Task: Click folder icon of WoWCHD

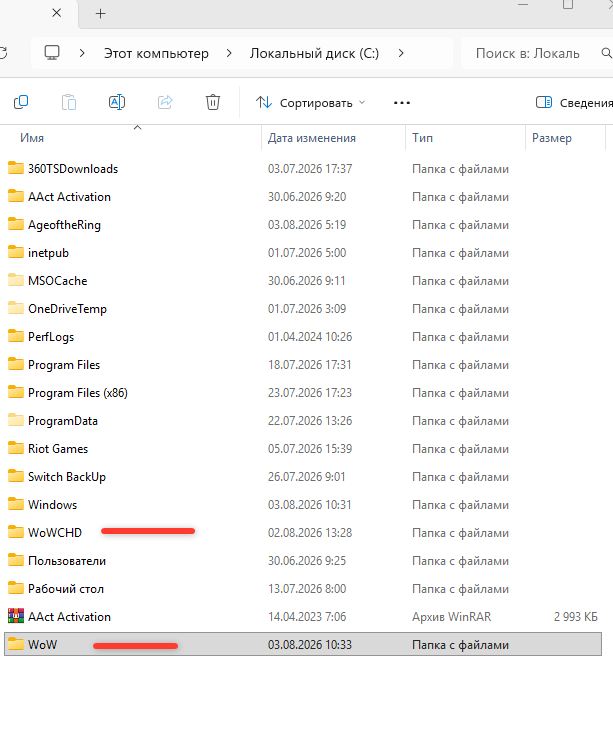Action: 16,532
